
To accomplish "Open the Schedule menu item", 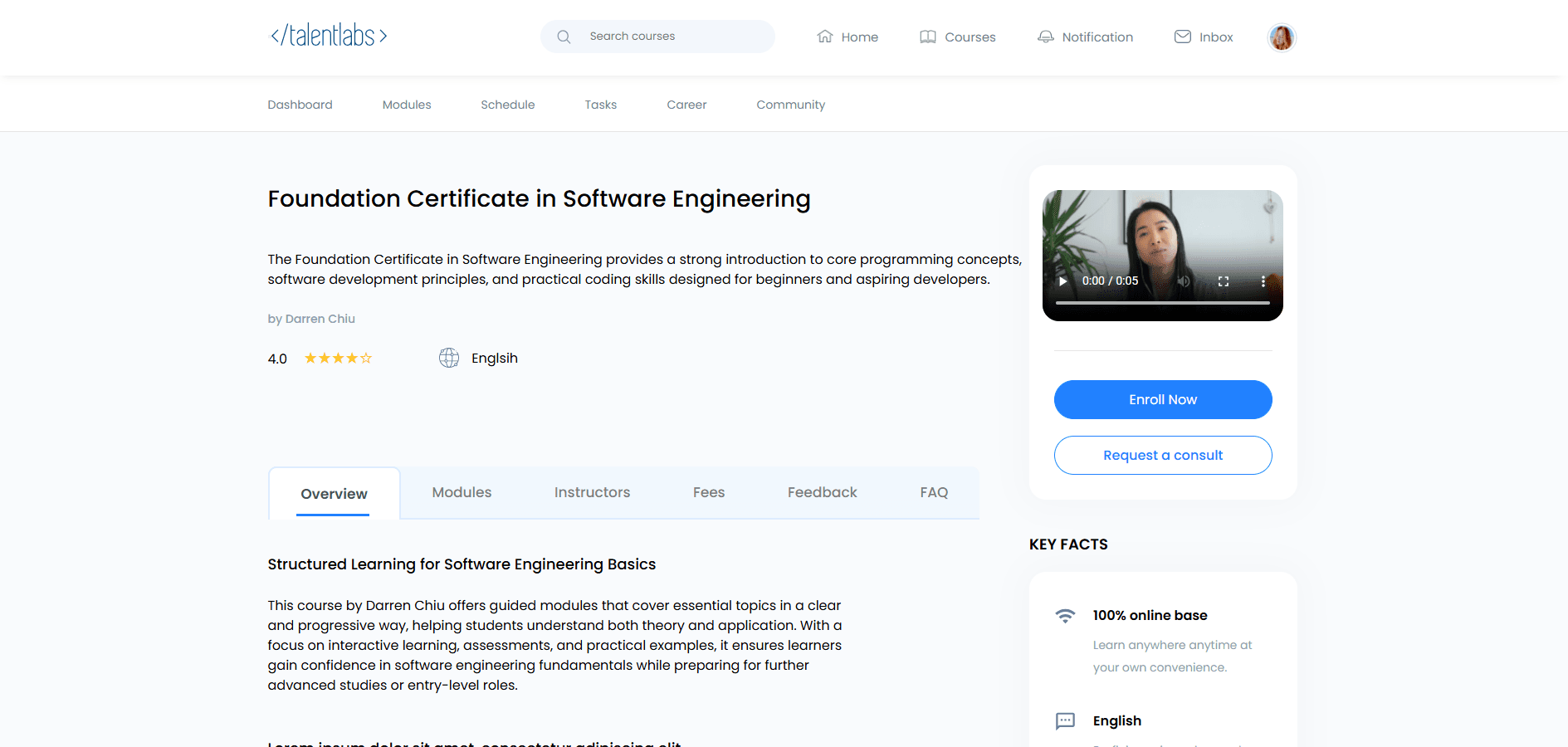I will [508, 105].
